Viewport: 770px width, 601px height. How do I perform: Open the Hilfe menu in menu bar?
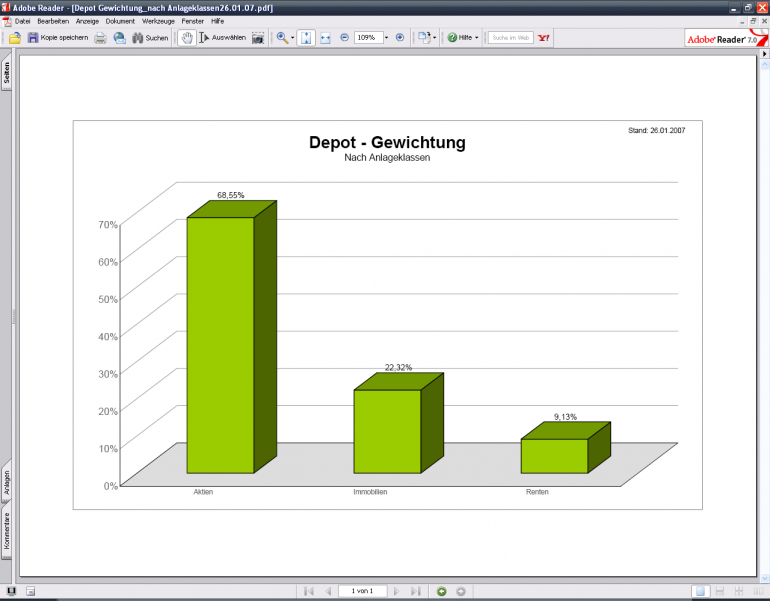218,21
